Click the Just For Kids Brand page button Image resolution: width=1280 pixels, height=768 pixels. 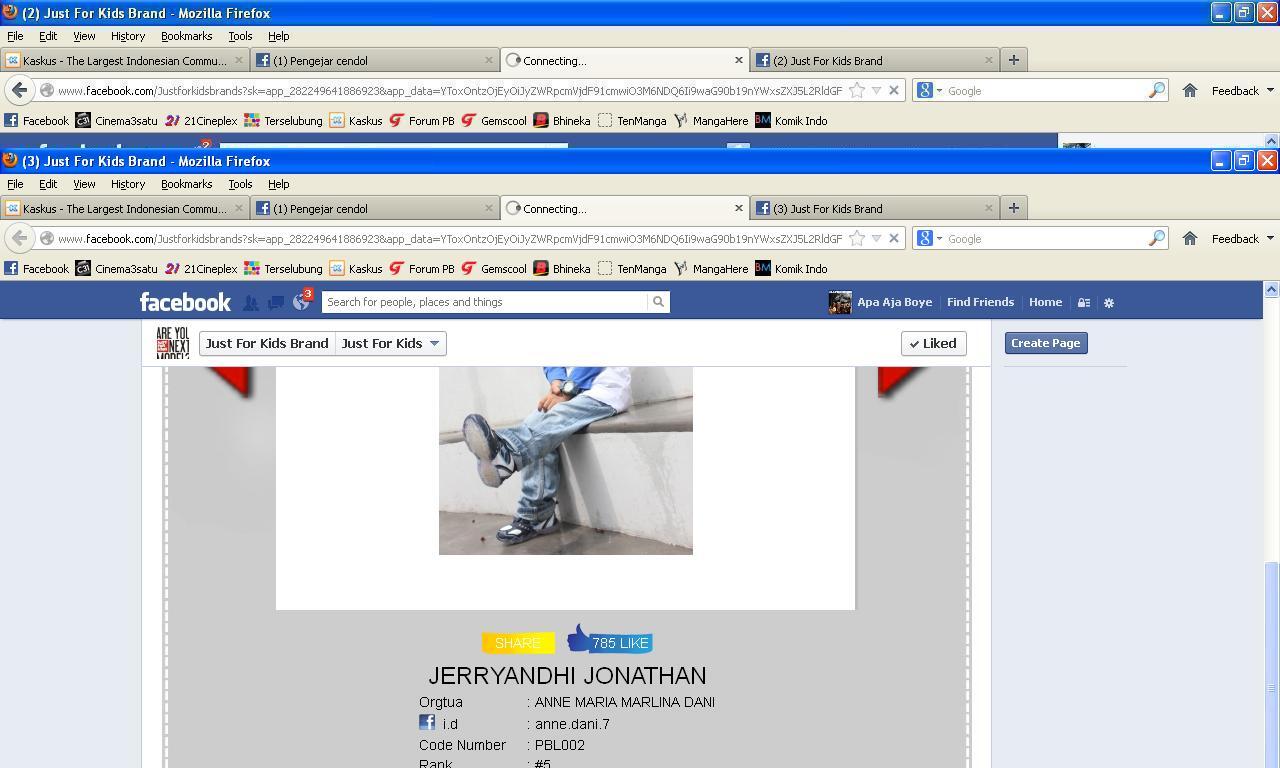[267, 343]
